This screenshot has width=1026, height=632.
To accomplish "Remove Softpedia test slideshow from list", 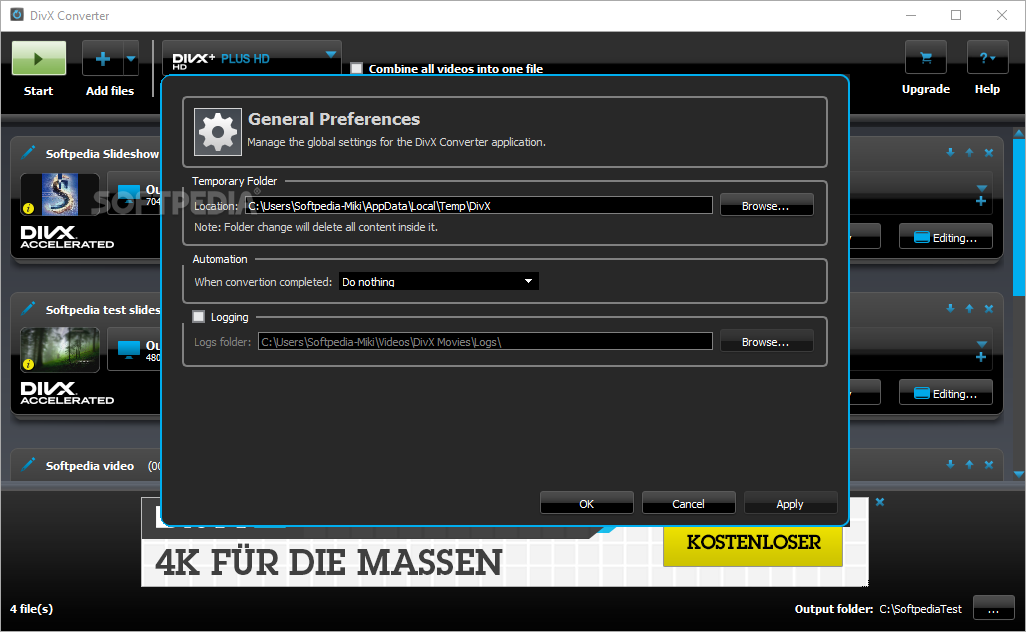I will tap(989, 308).
